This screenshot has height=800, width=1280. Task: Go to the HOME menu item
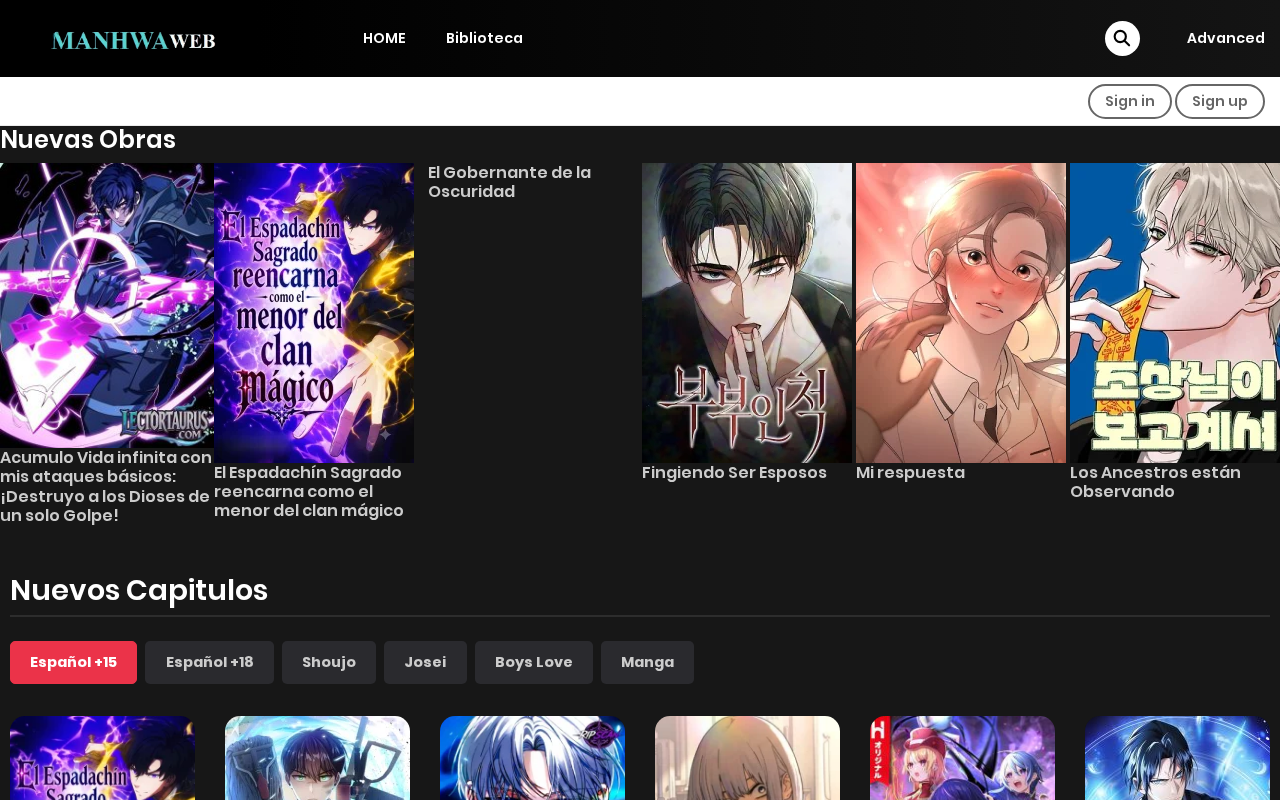pyautogui.click(x=384, y=38)
